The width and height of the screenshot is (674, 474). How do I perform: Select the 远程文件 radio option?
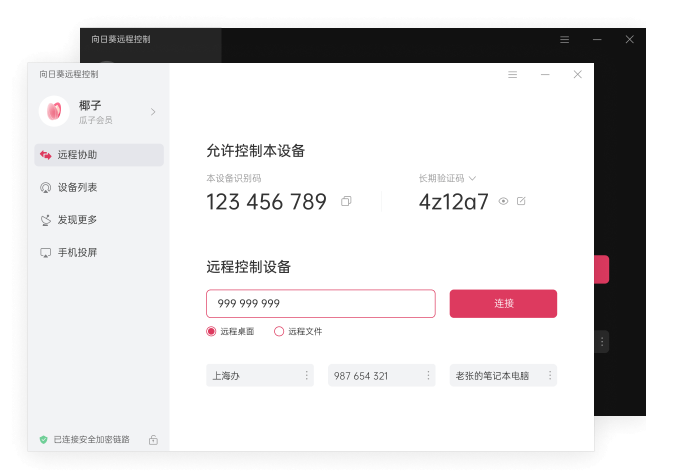point(279,331)
